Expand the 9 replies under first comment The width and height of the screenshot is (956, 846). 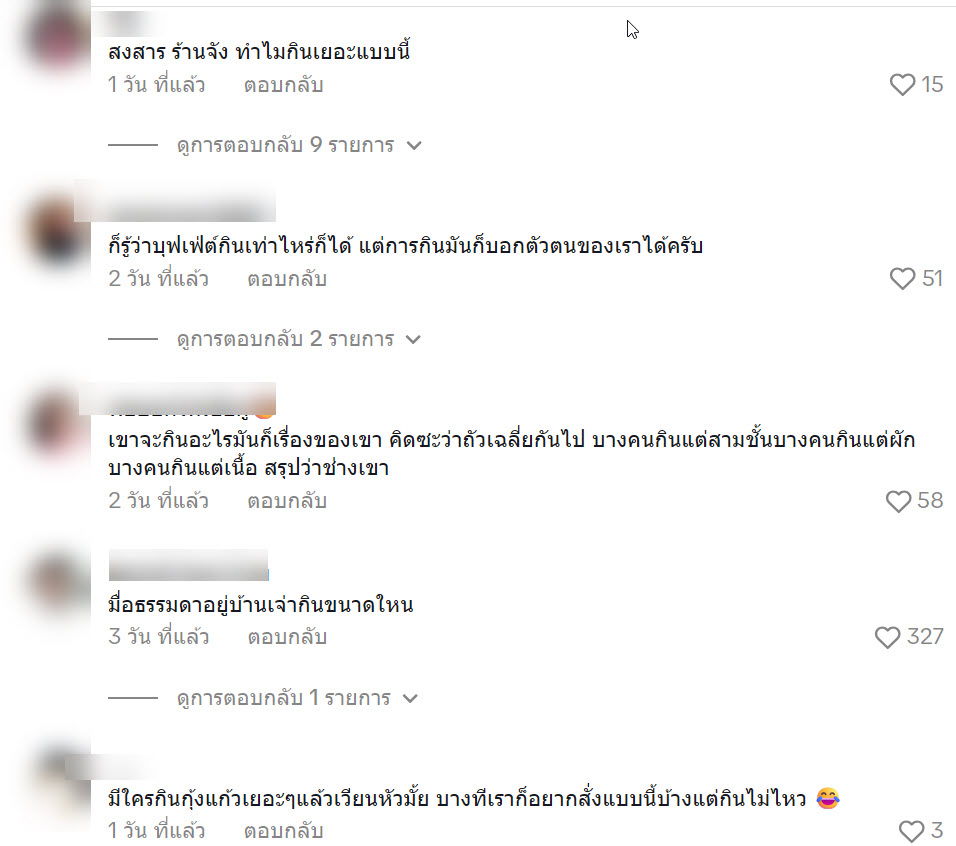299,145
